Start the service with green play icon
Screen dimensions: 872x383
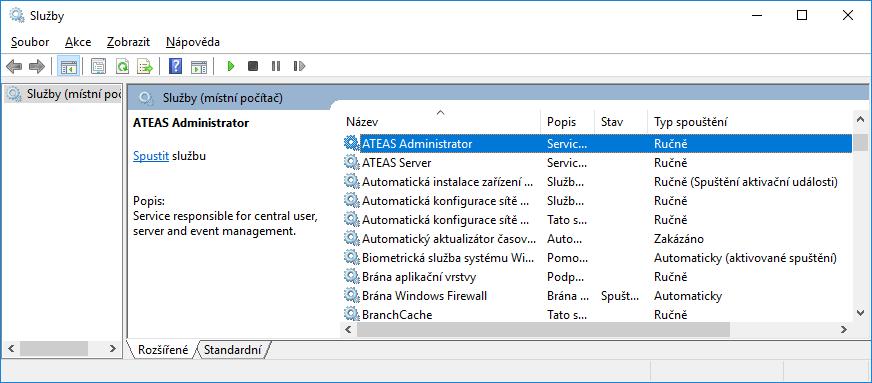(x=231, y=67)
